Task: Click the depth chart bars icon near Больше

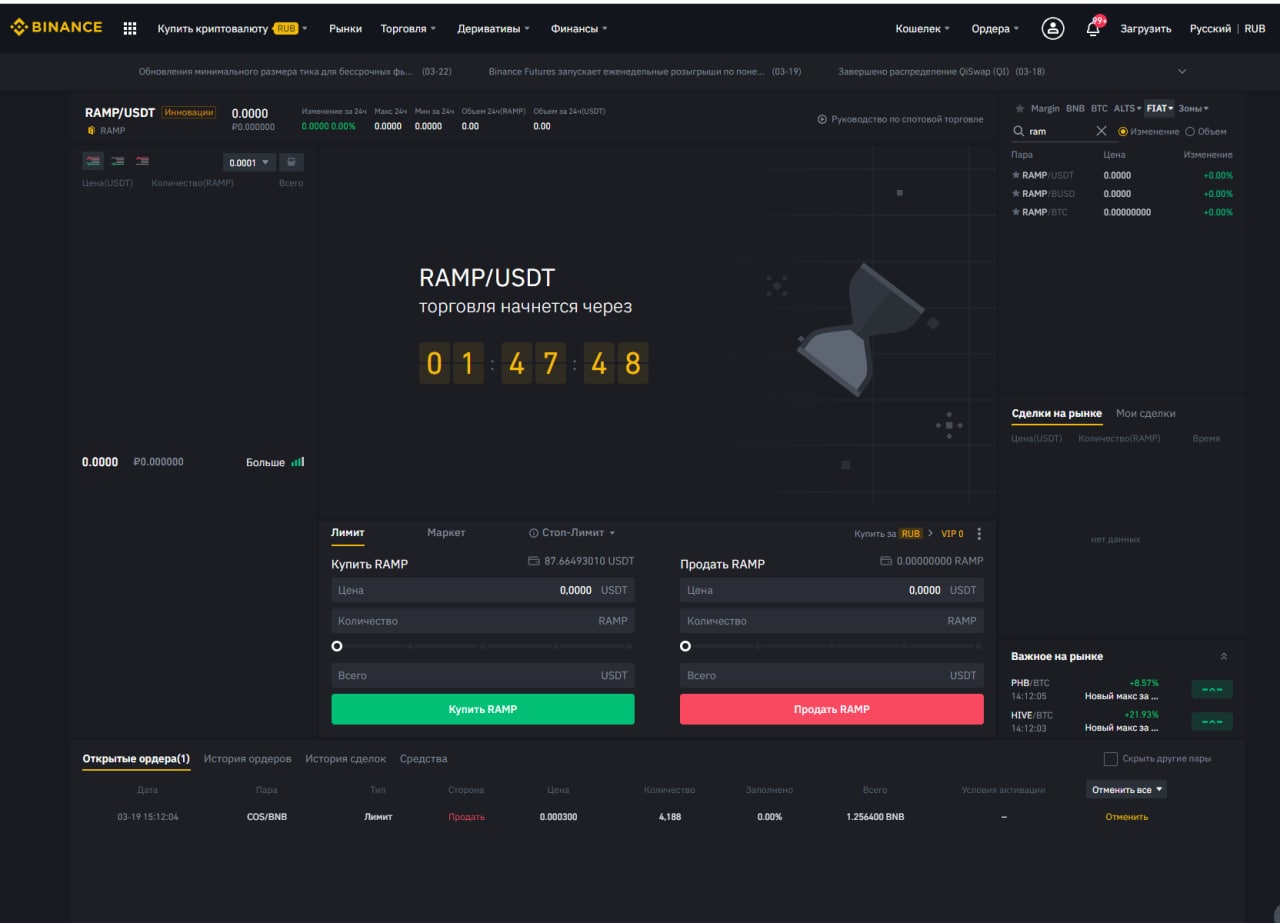Action: [297, 462]
